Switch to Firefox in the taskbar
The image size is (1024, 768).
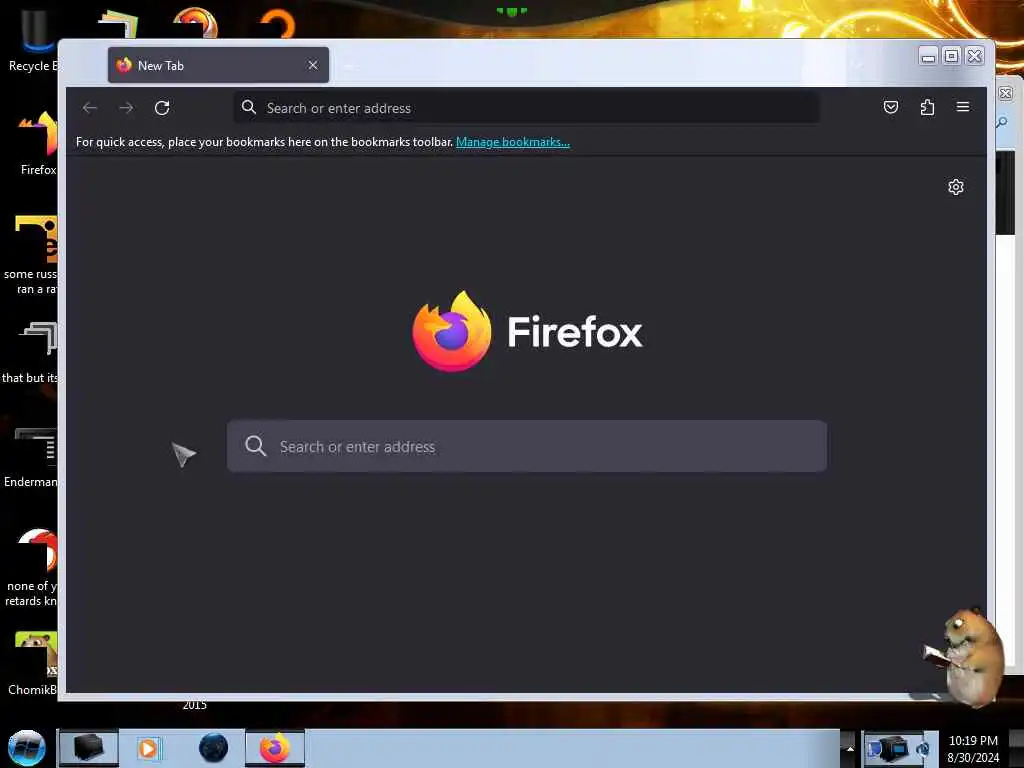pyautogui.click(x=275, y=748)
